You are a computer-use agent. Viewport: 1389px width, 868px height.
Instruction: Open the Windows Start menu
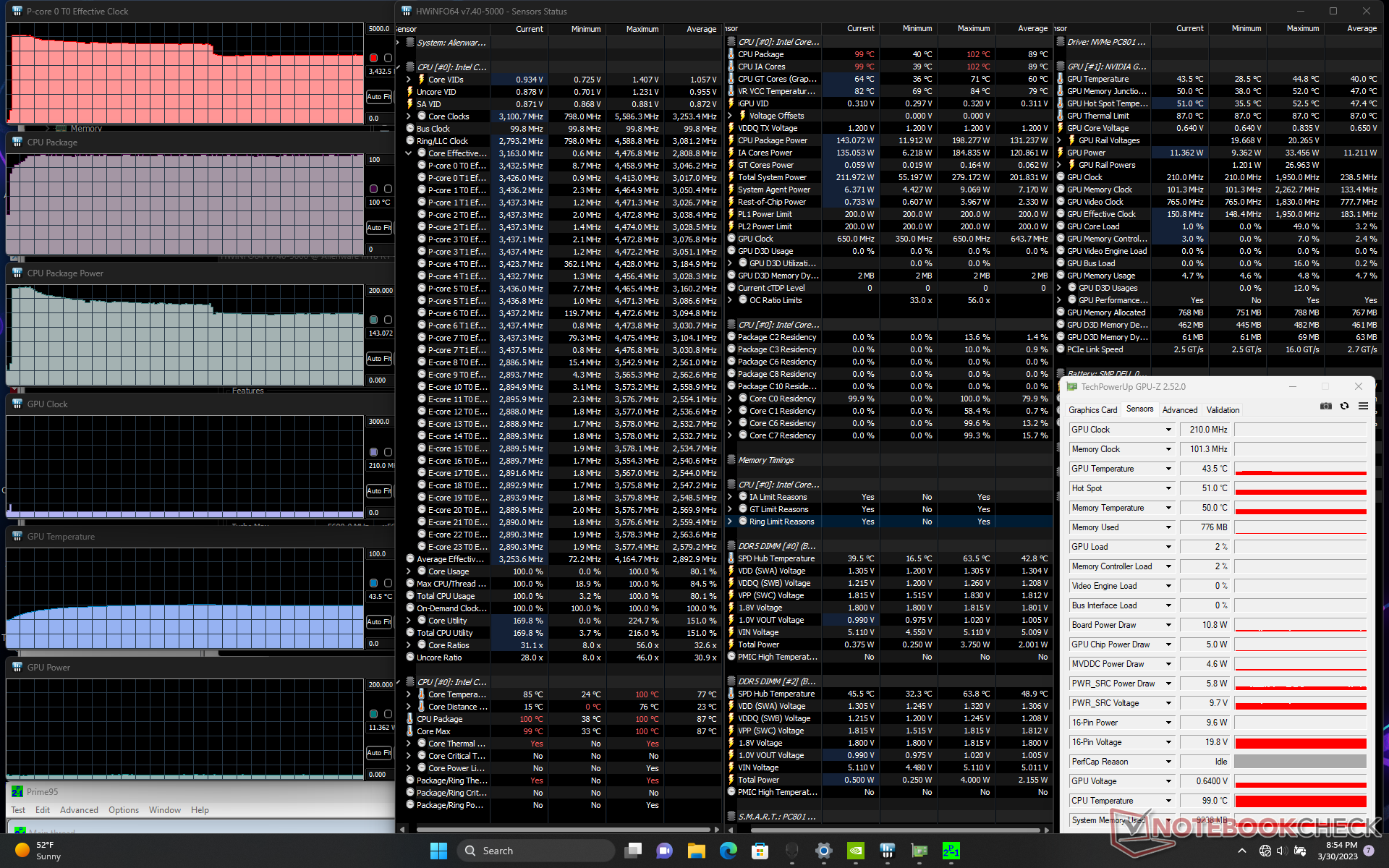(x=438, y=851)
